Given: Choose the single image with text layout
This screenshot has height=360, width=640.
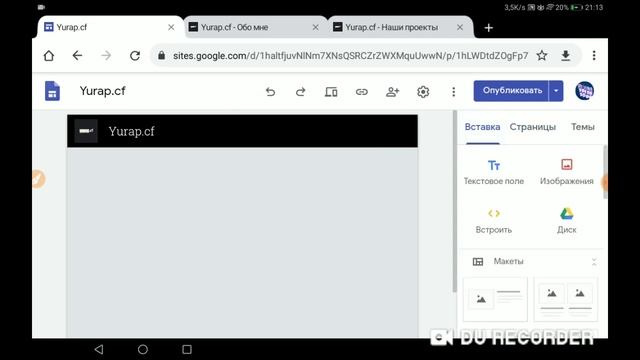Looking at the screenshot, I should point(495,299).
